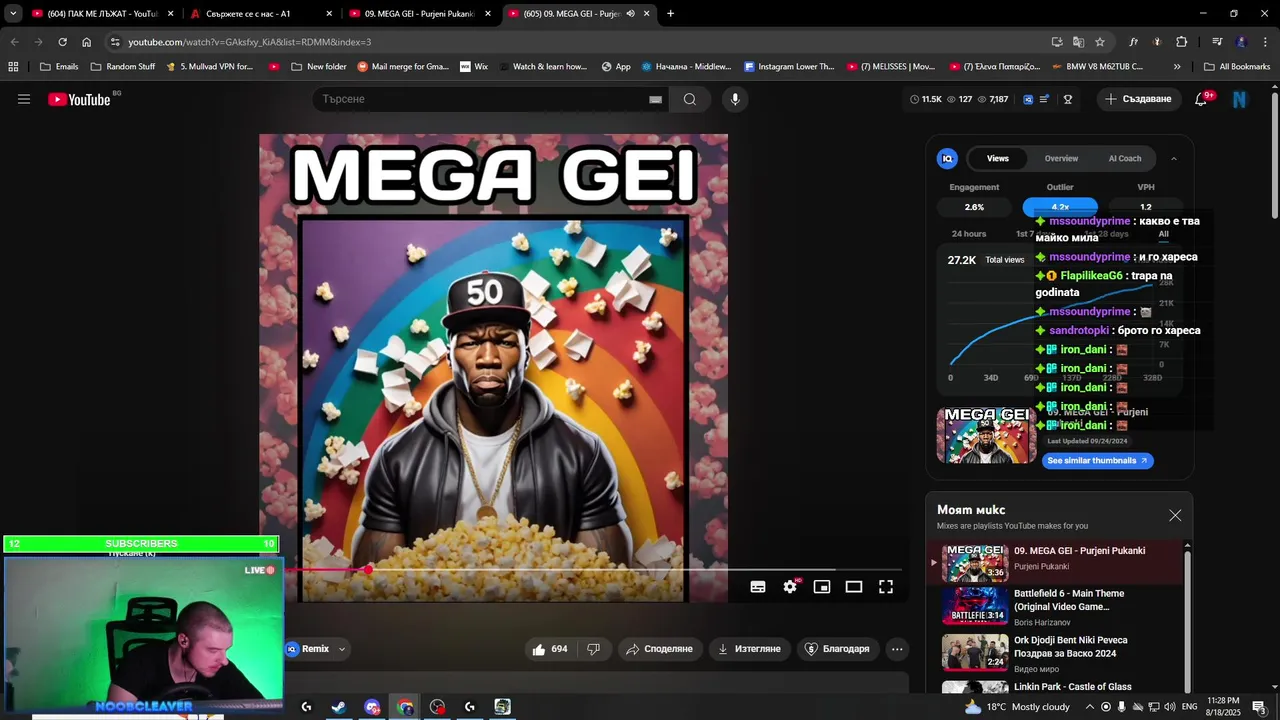Select the 24 hours time range

click(969, 234)
